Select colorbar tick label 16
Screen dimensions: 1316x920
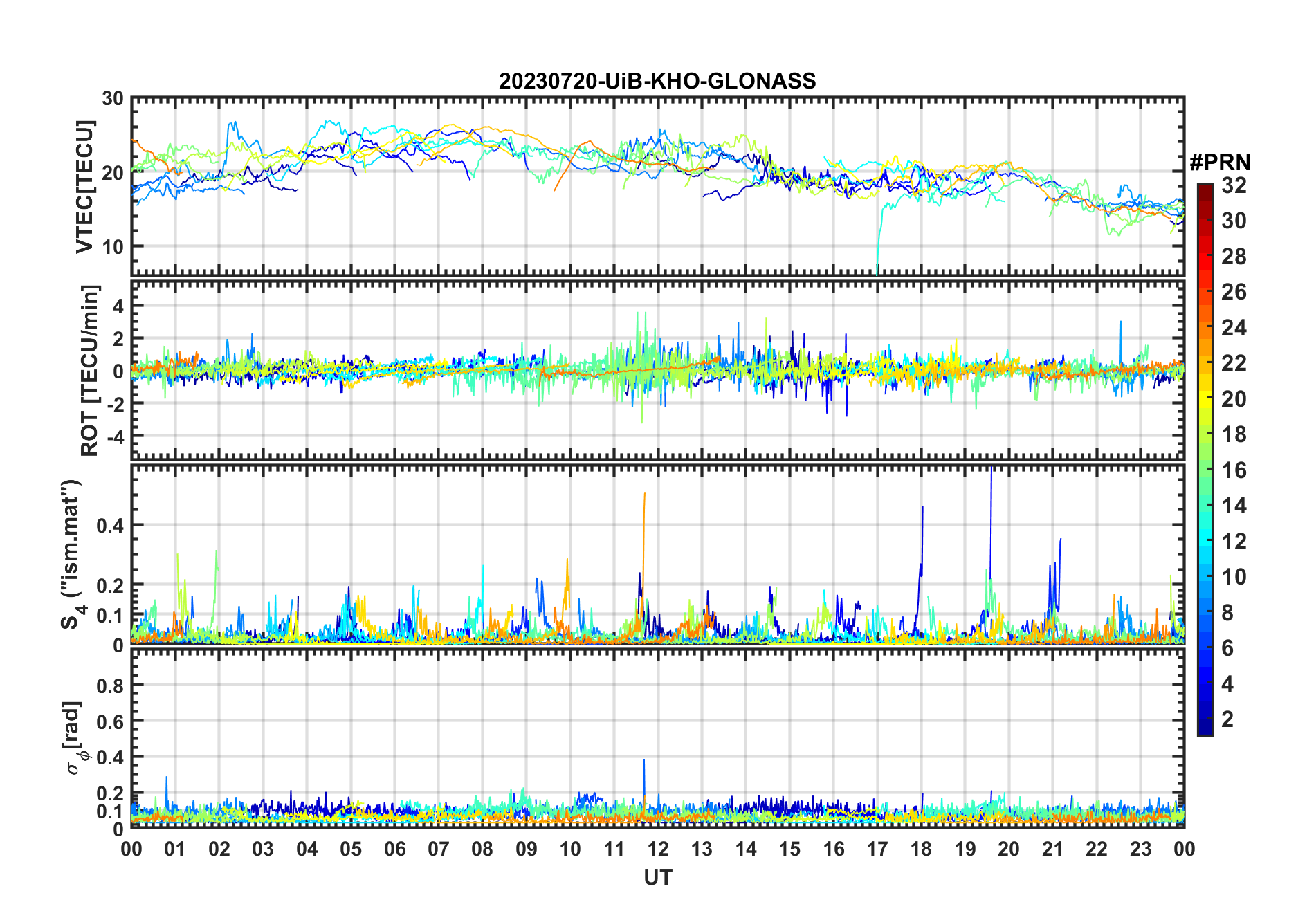1234,470
